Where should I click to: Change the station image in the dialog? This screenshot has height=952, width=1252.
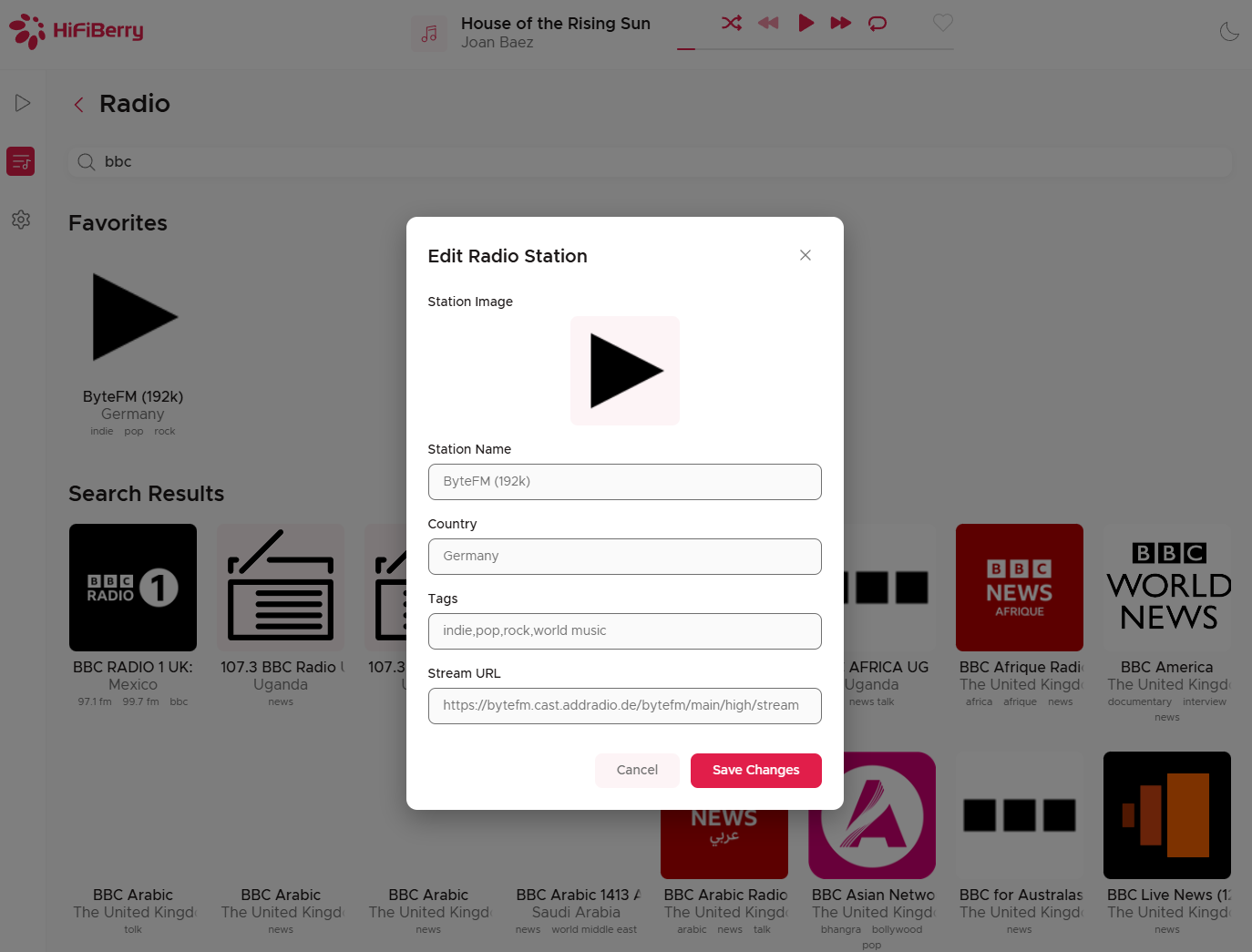(625, 371)
